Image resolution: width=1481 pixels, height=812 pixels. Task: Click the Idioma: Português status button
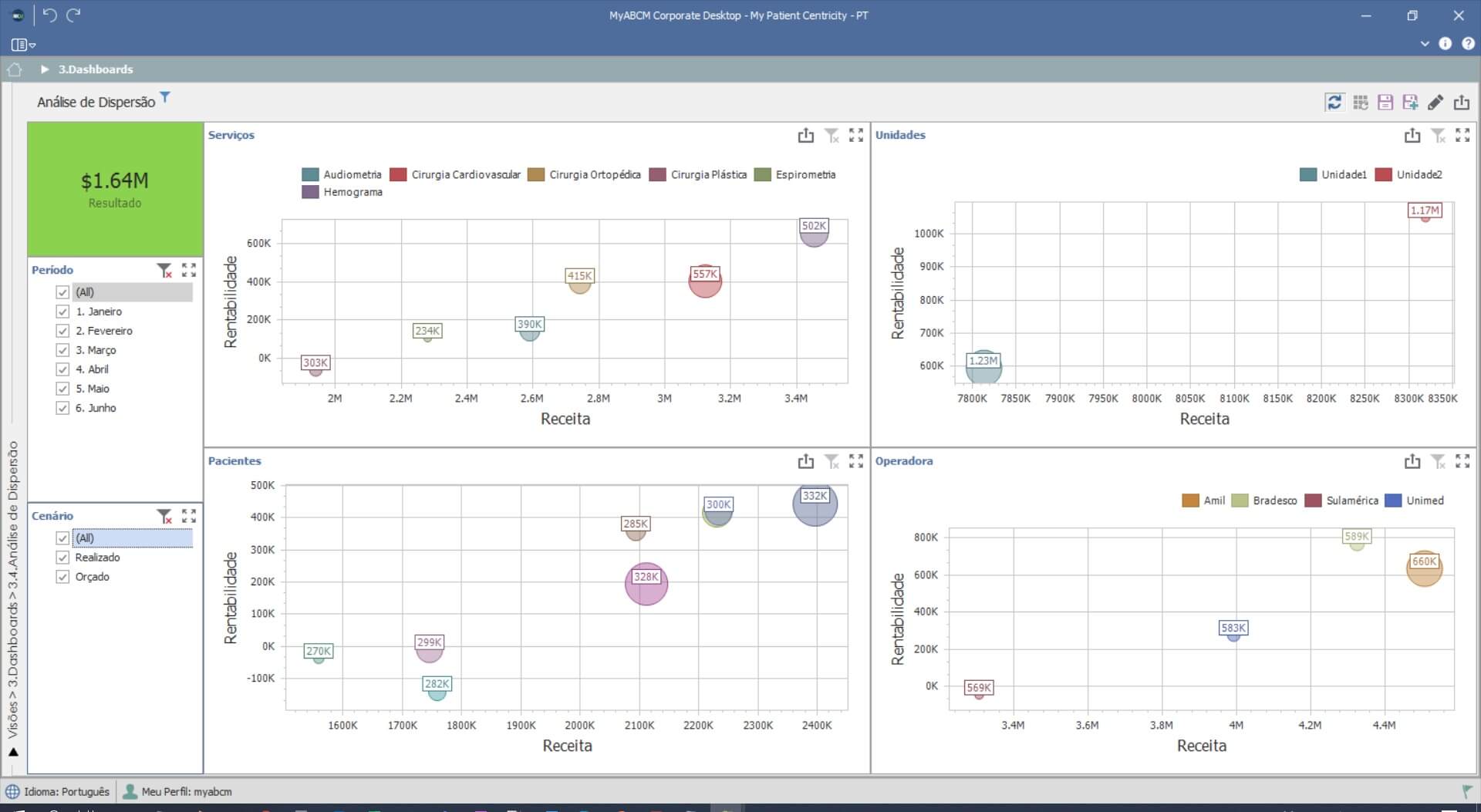pyautogui.click(x=59, y=791)
